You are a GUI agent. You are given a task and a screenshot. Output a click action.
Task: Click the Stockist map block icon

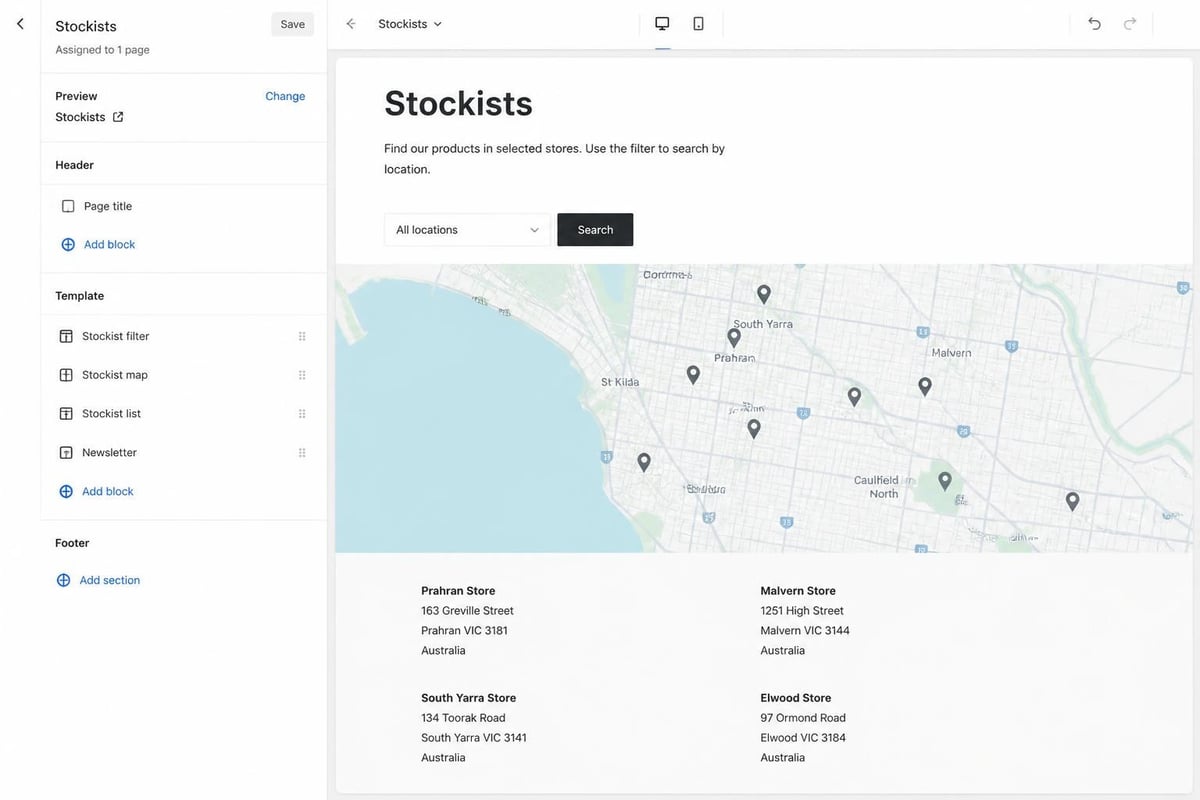pyautogui.click(x=66, y=375)
